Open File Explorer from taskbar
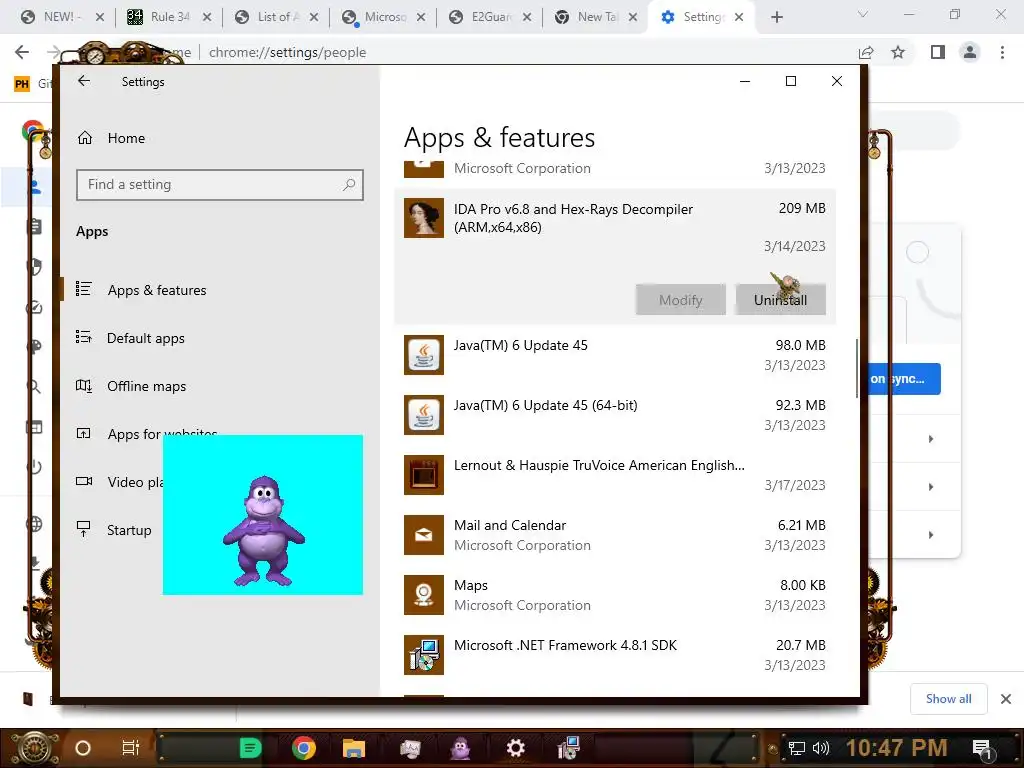 (x=353, y=748)
